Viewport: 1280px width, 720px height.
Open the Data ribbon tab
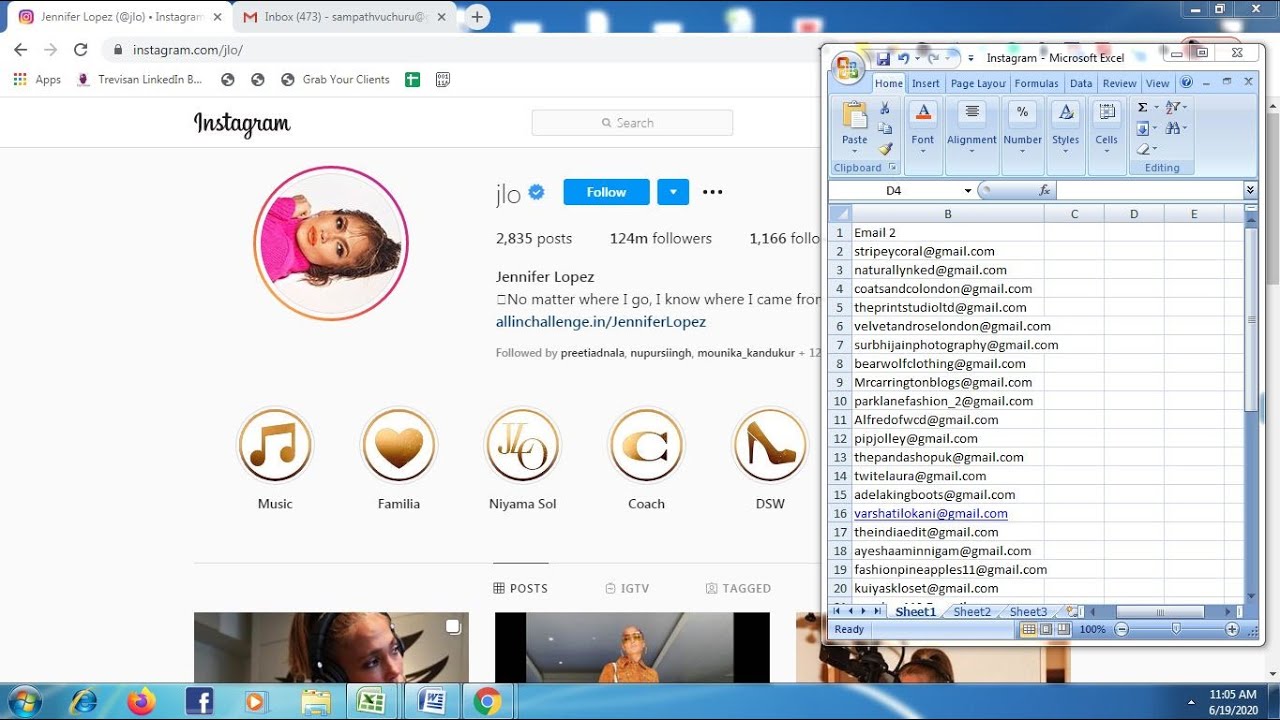point(1081,84)
